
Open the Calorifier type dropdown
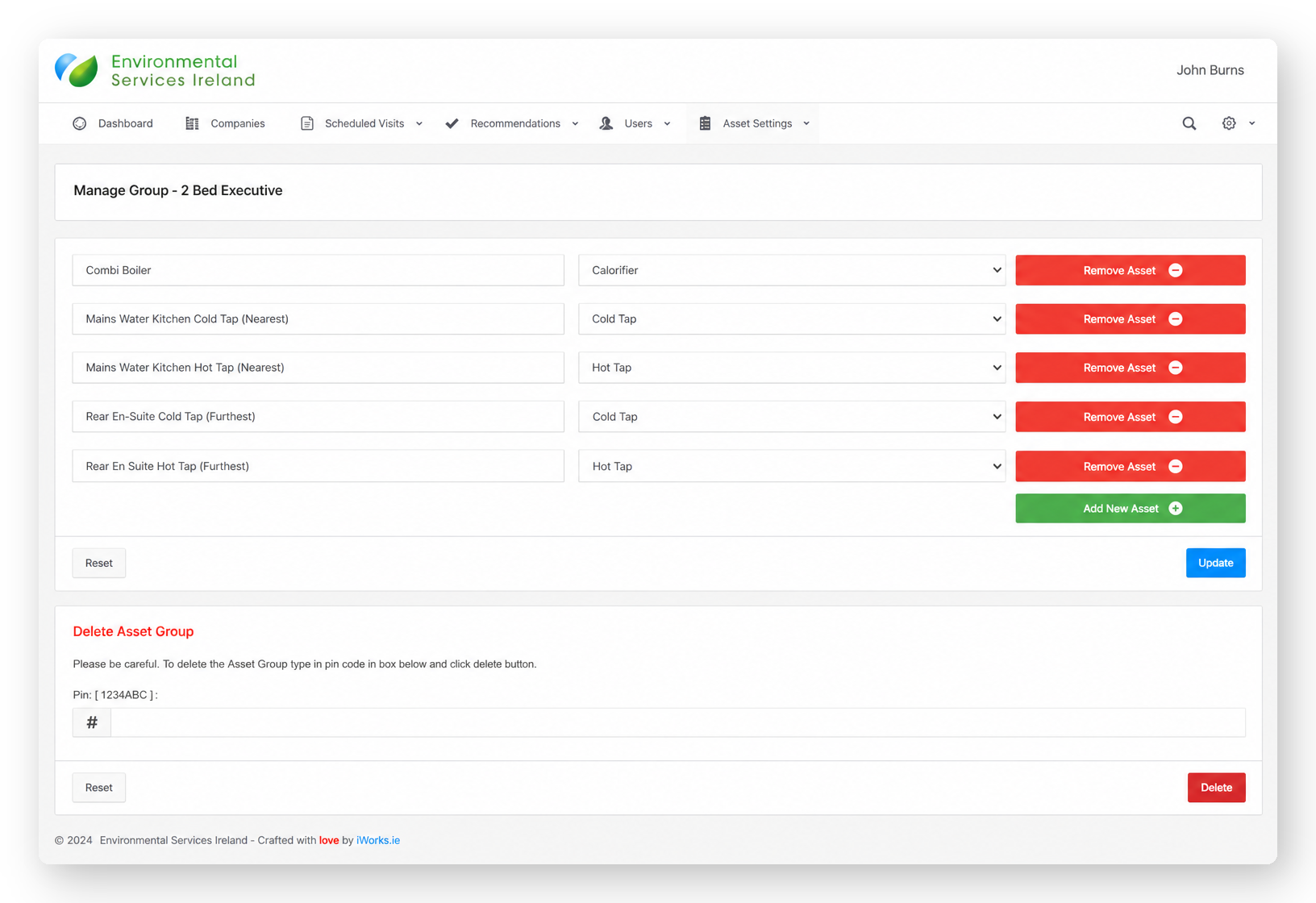coord(792,270)
